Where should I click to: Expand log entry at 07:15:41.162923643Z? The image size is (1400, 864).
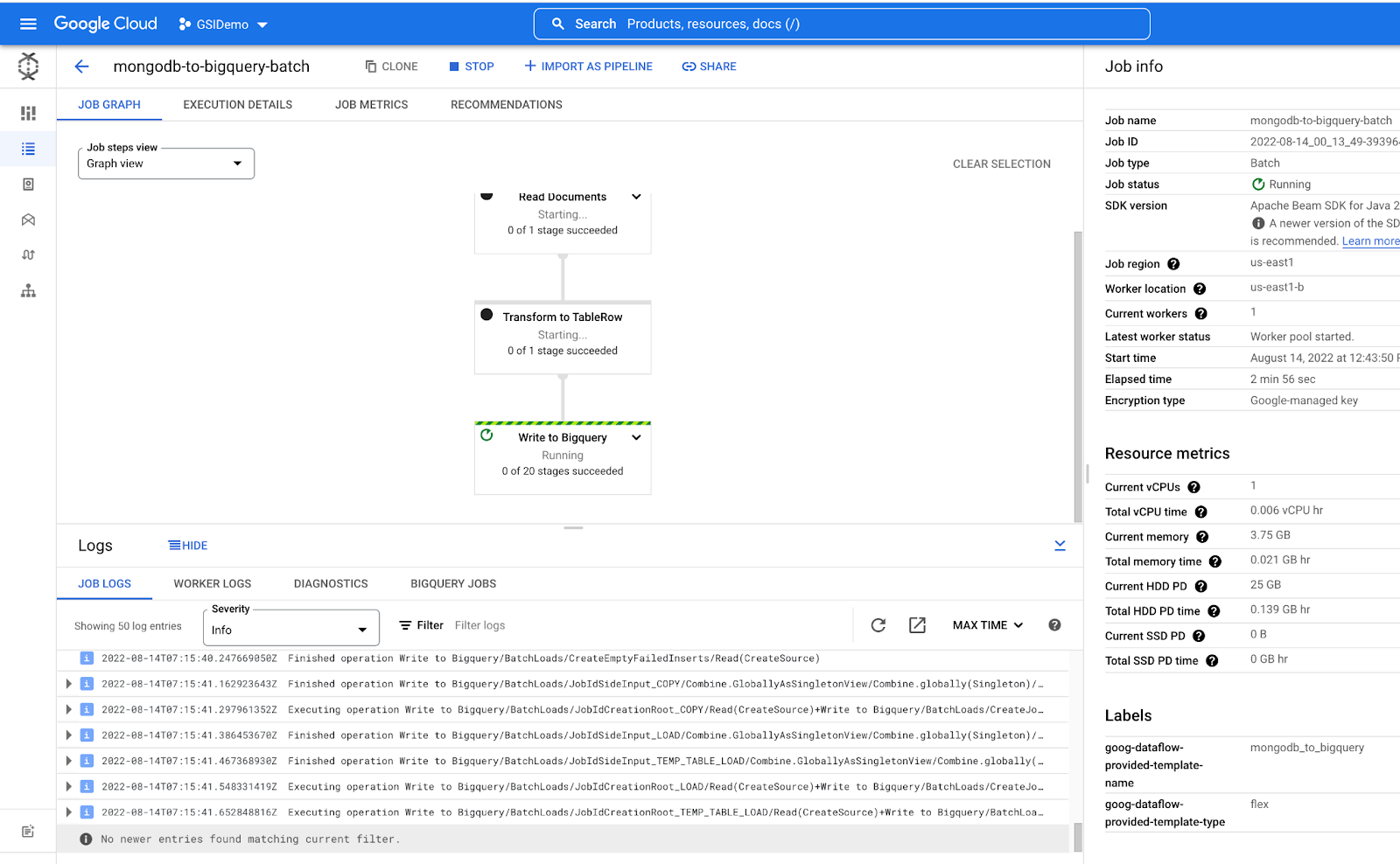pos(68,684)
